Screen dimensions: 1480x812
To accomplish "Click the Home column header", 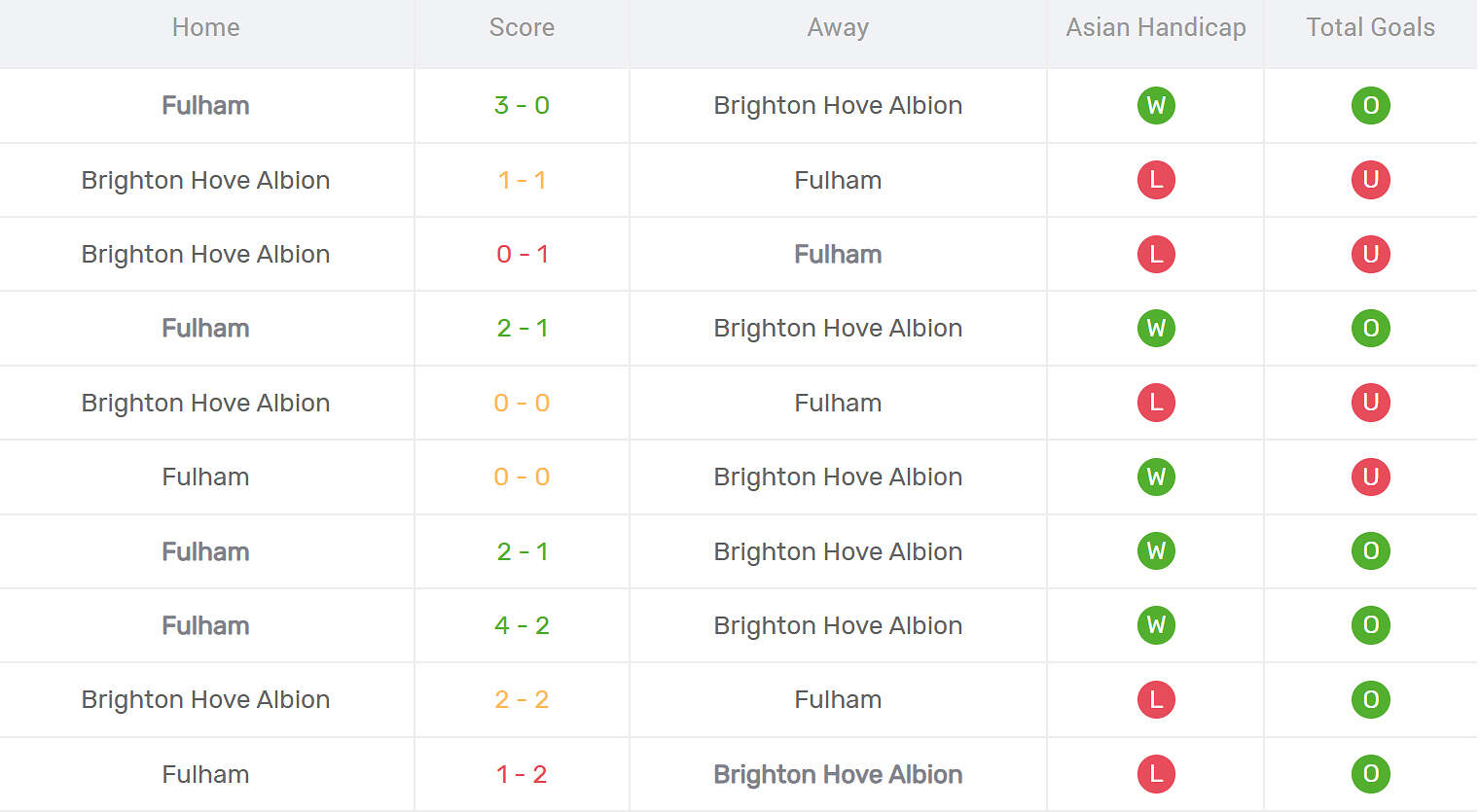I will click(x=205, y=27).
